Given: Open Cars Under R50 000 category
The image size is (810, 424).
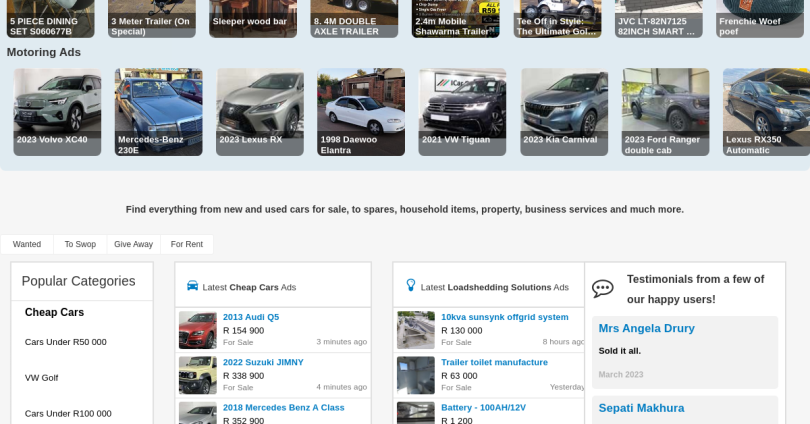Looking at the screenshot, I should click(x=66, y=342).
